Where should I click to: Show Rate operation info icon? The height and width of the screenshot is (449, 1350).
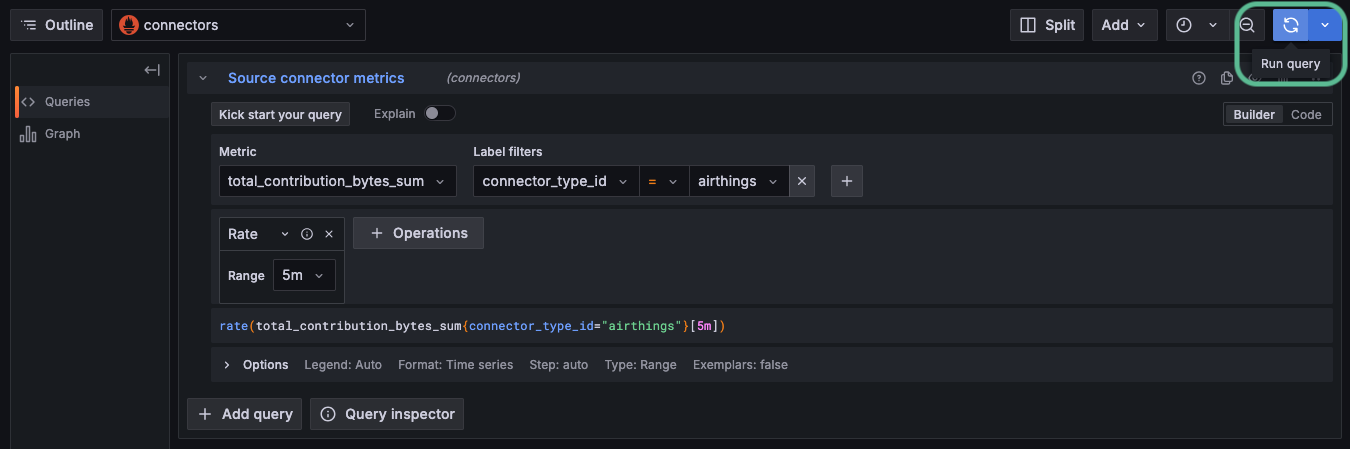tap(307, 234)
